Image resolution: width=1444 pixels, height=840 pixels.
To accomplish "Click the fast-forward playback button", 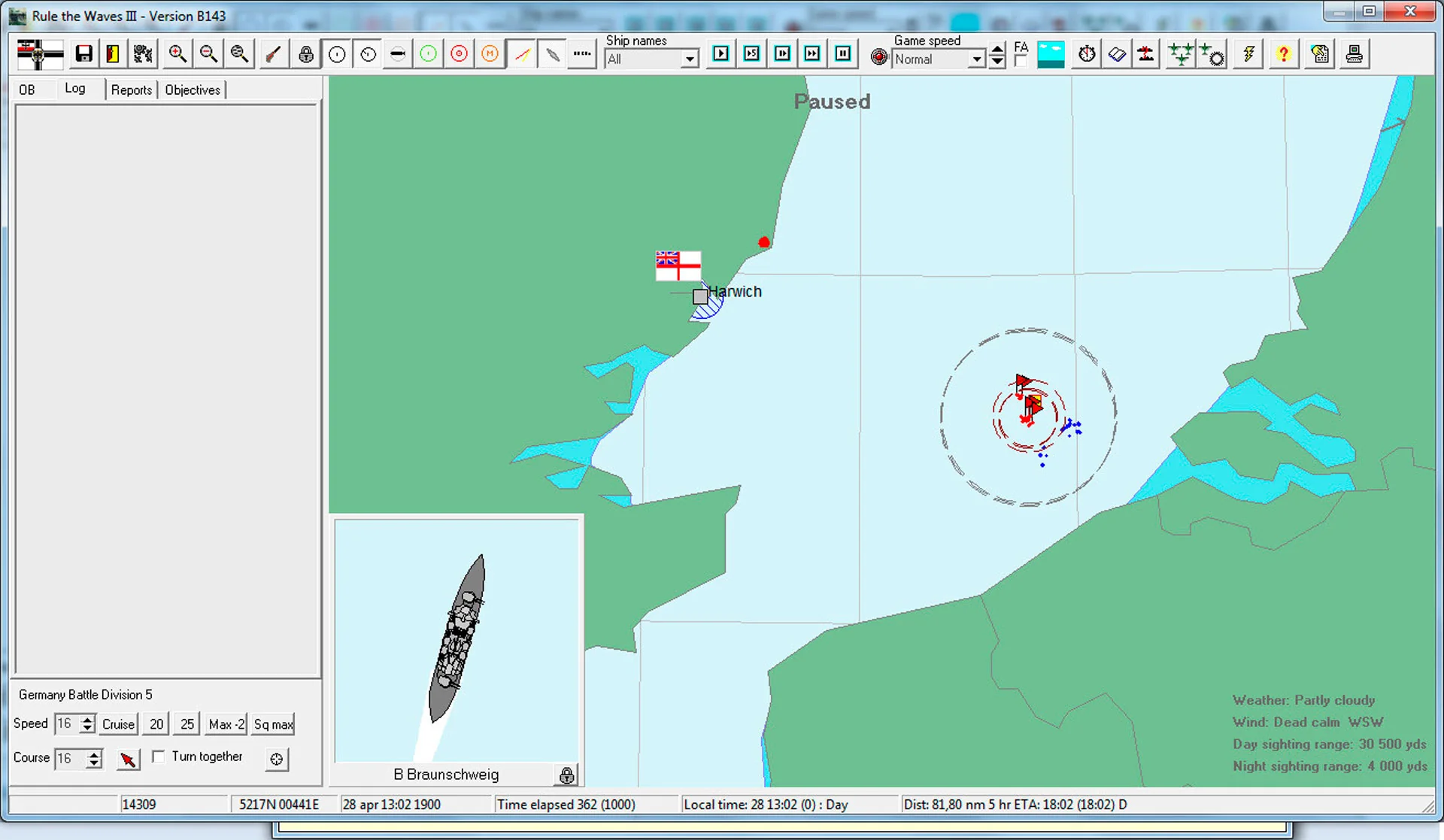I will click(x=812, y=54).
